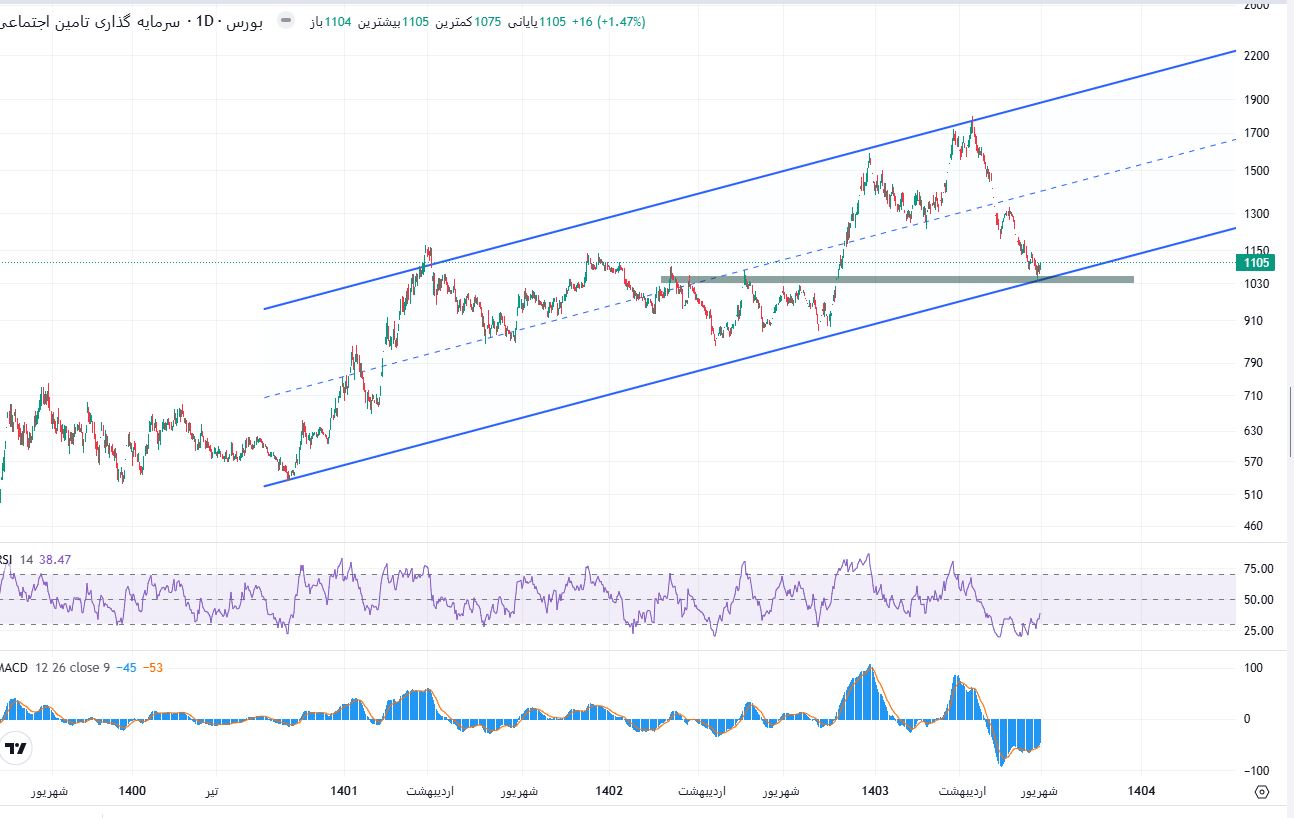This screenshot has height=818, width=1294.
Task: Click the price change +16 (+1.47%)
Action: tap(608, 21)
